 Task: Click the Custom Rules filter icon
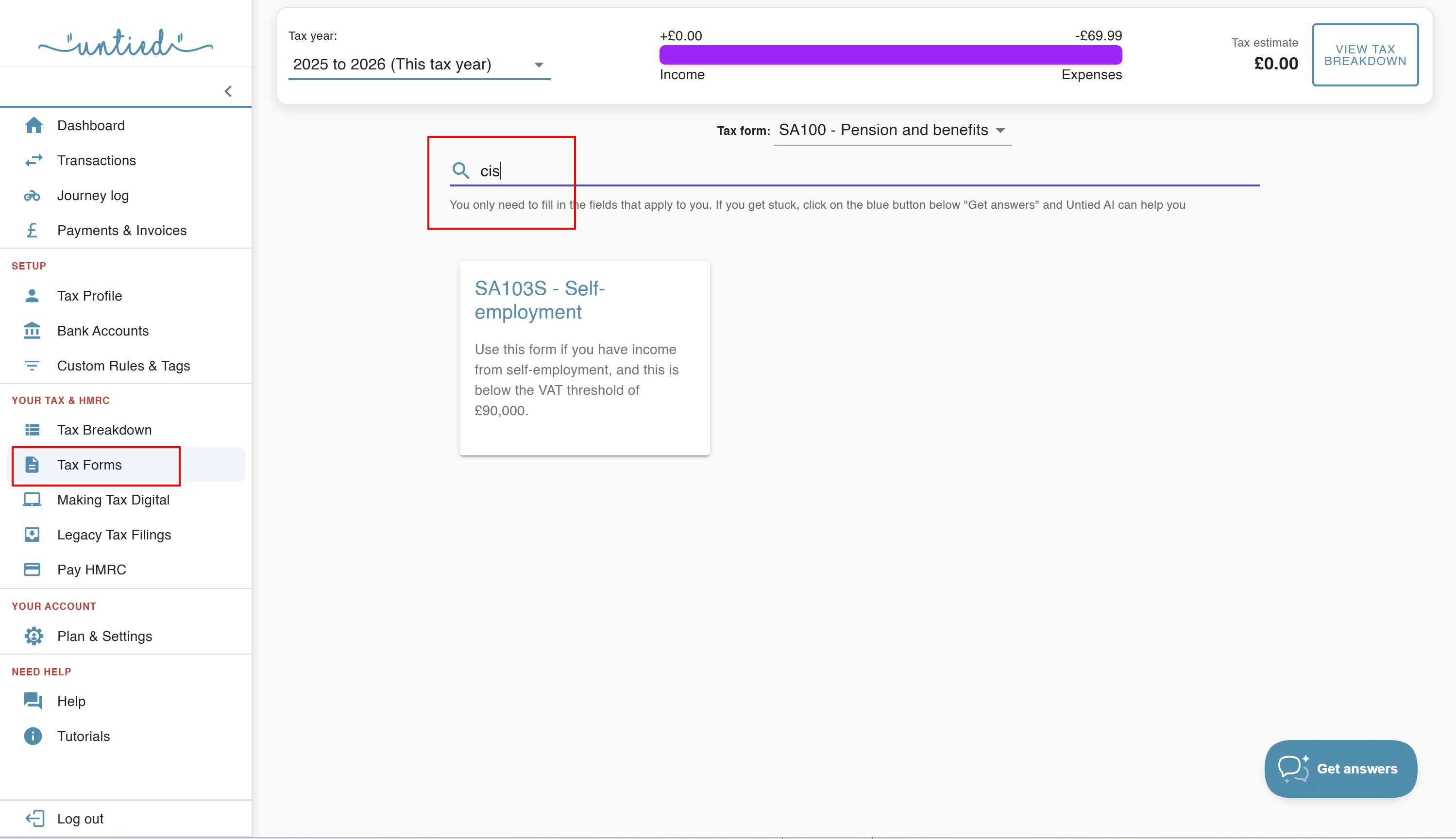point(32,366)
